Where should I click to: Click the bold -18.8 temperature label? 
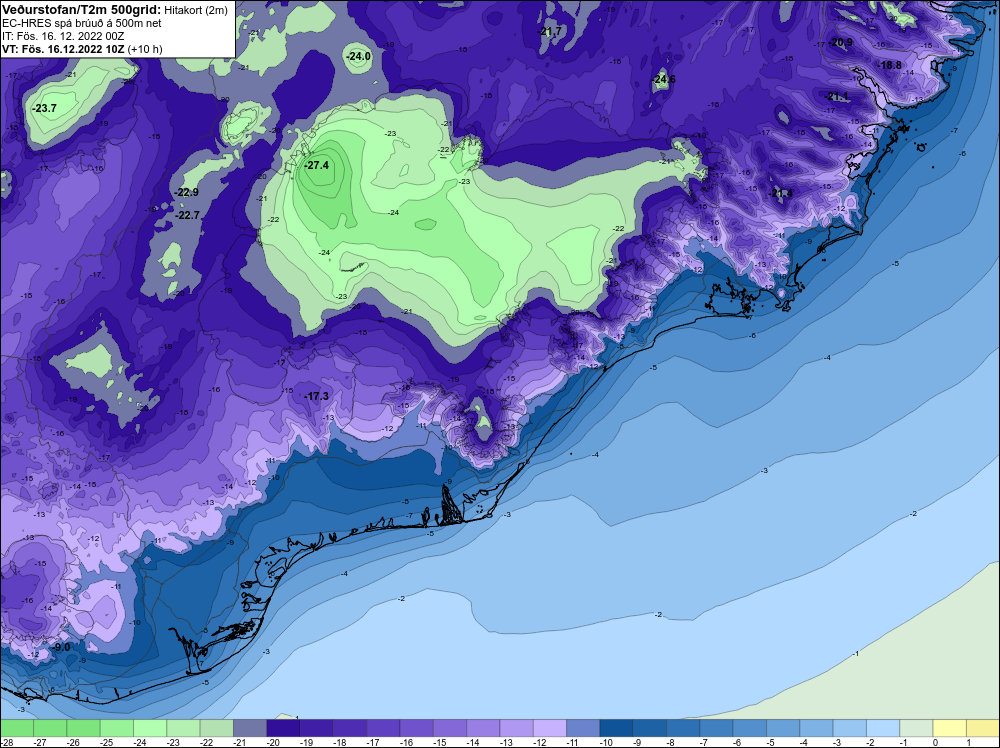890,65
